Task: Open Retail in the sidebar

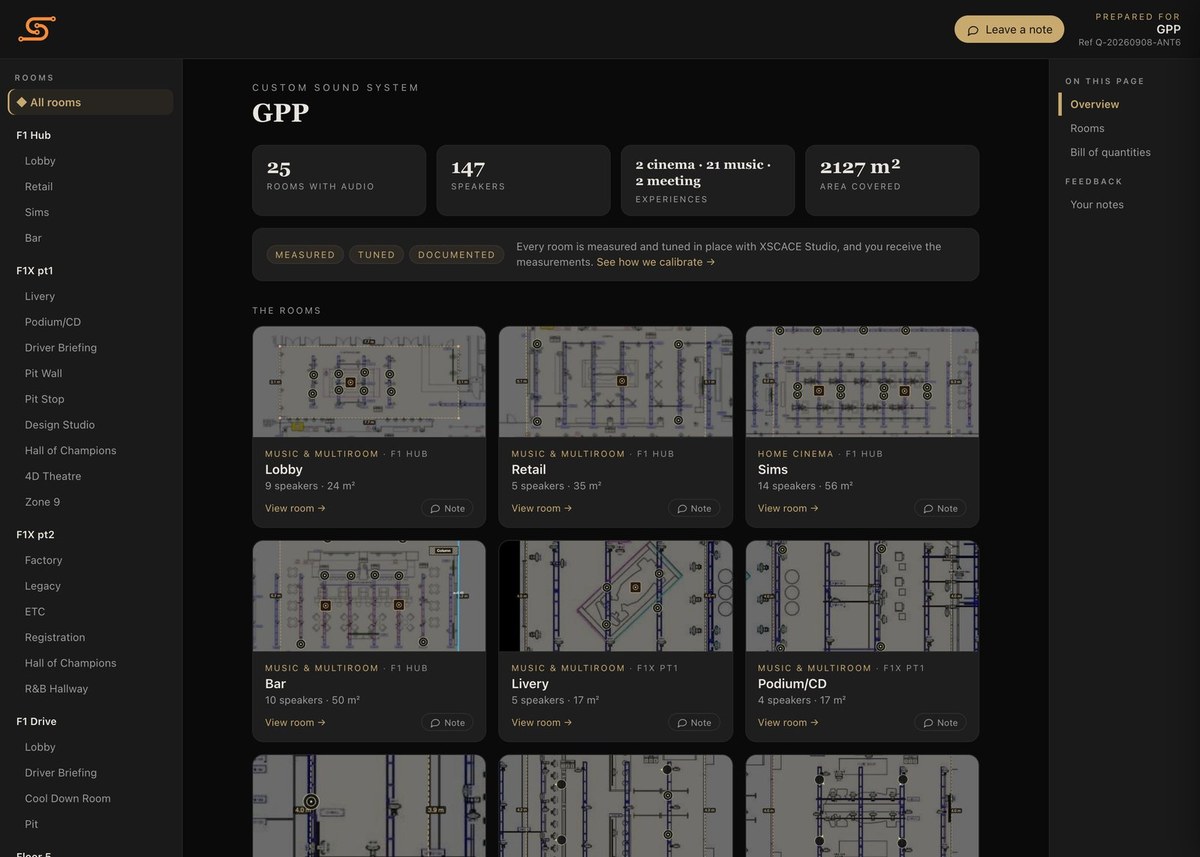Action: pyautogui.click(x=39, y=187)
